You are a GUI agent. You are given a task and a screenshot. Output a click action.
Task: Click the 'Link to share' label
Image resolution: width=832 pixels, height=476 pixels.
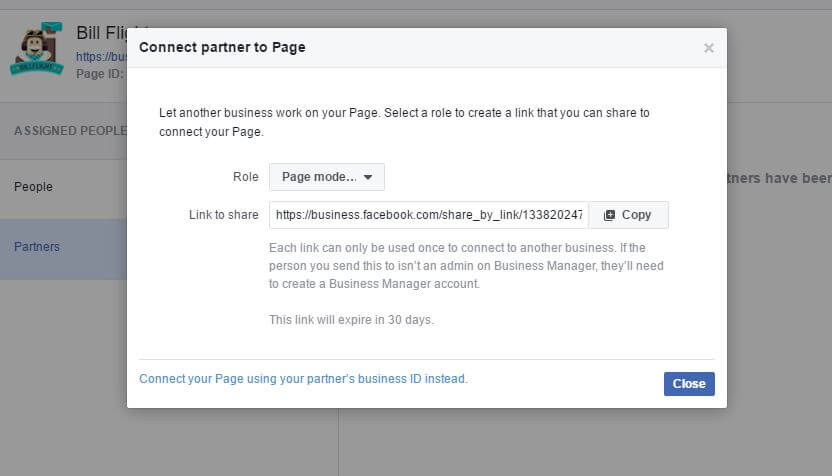(223, 215)
